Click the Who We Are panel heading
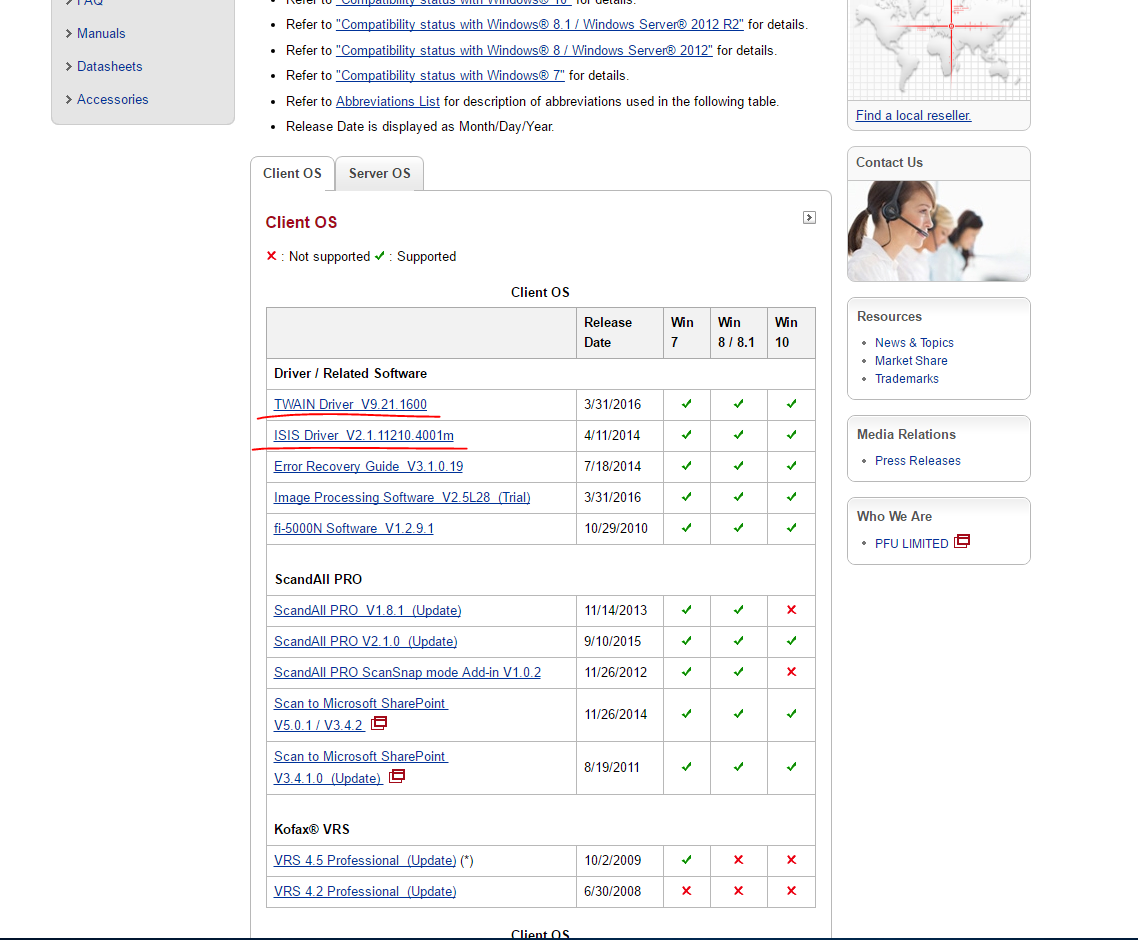Viewport: 1138px width, 940px height. pos(894,517)
